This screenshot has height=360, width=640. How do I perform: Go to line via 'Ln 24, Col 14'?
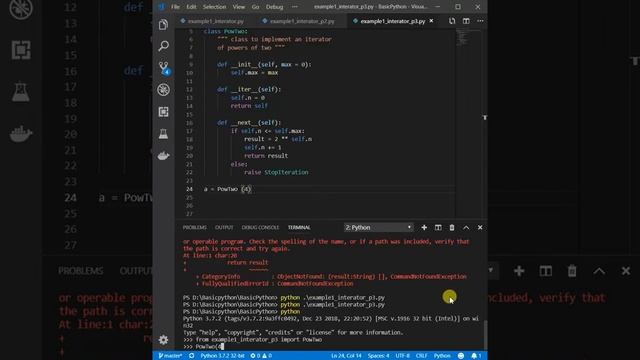[x=346, y=356]
